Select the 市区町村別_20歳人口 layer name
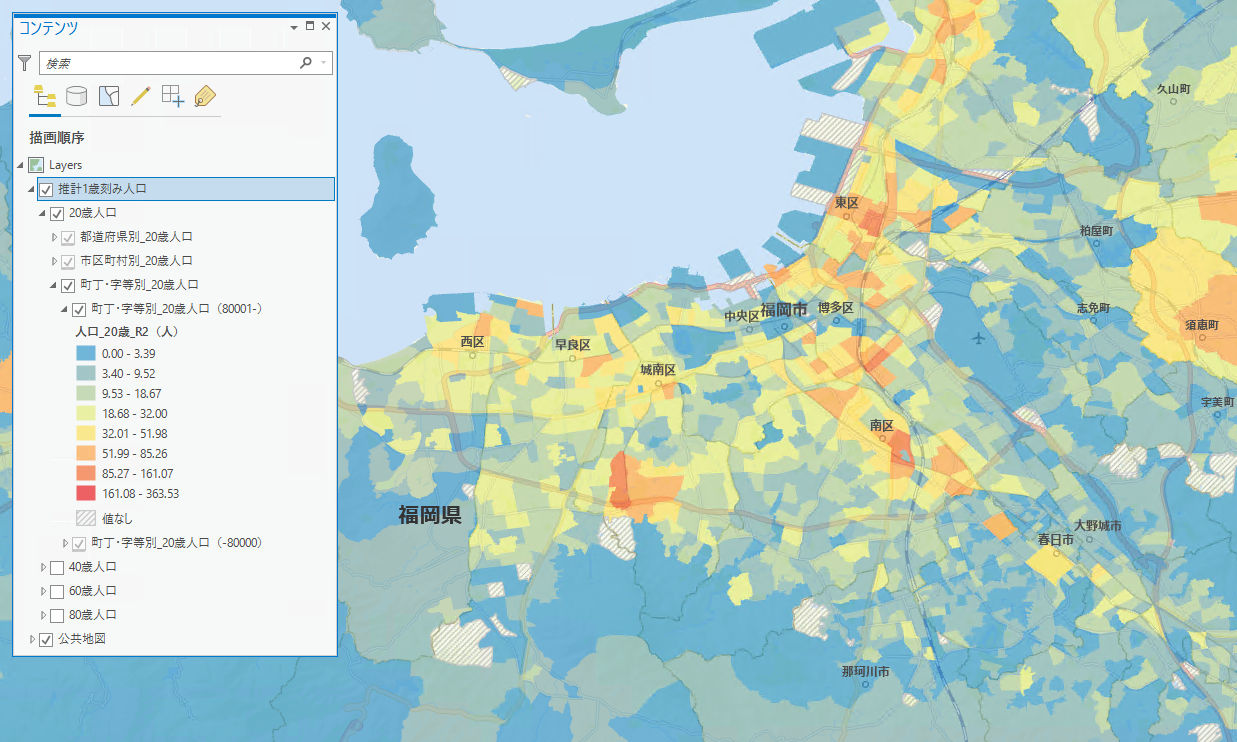This screenshot has width=1237, height=742. click(x=136, y=261)
